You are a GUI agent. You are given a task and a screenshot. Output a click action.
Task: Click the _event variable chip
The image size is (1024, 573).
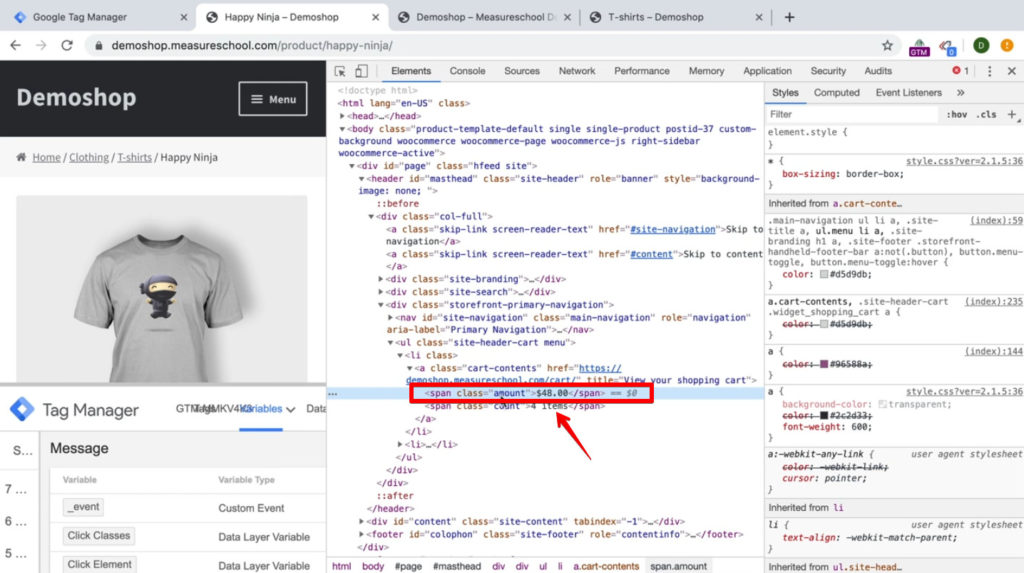(x=84, y=507)
